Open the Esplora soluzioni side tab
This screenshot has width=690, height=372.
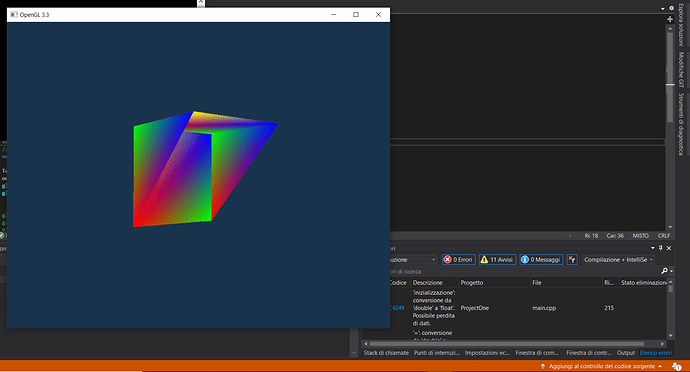coord(681,25)
